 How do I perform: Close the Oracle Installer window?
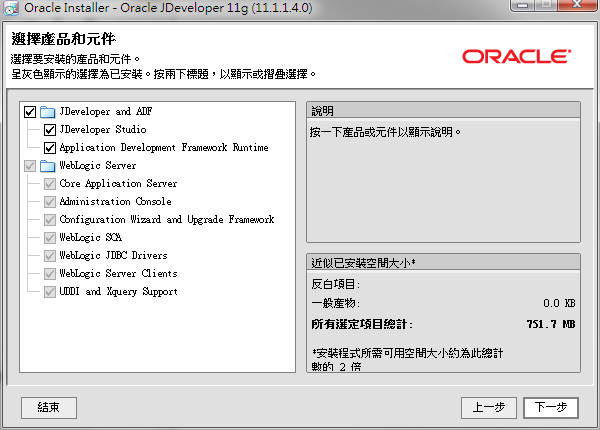pyautogui.click(x=577, y=5)
